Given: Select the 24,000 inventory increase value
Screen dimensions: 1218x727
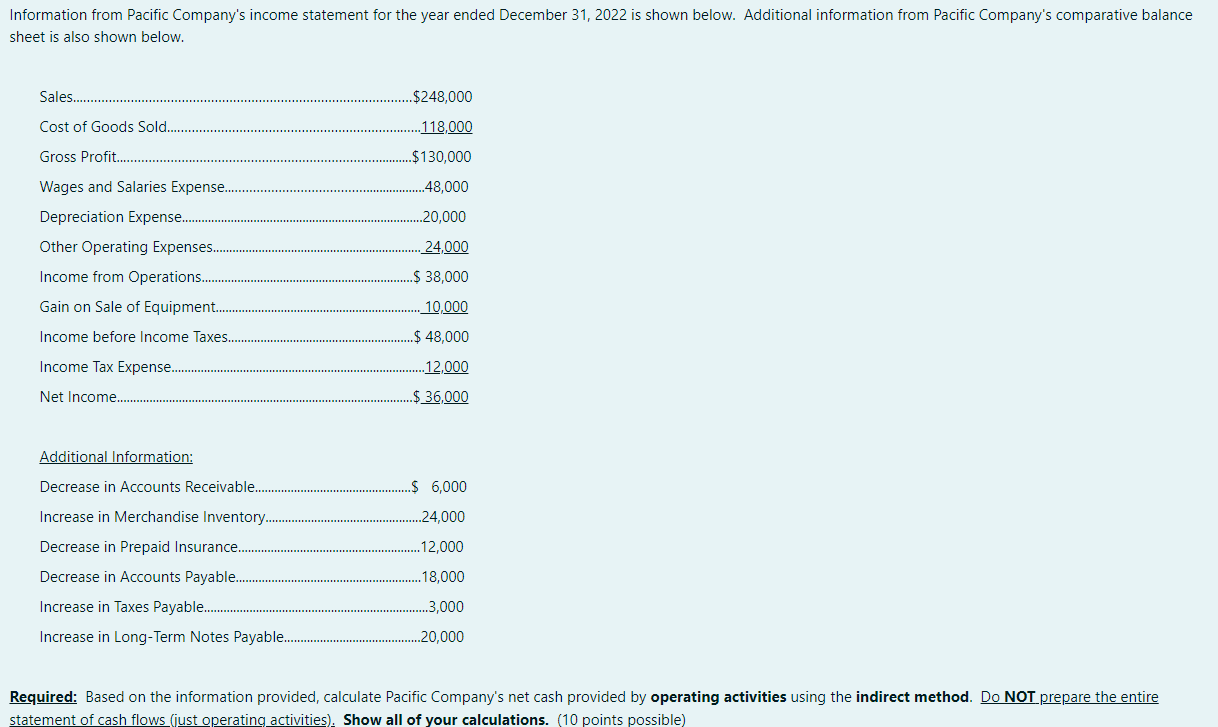Looking at the screenshot, I should pyautogui.click(x=443, y=517).
